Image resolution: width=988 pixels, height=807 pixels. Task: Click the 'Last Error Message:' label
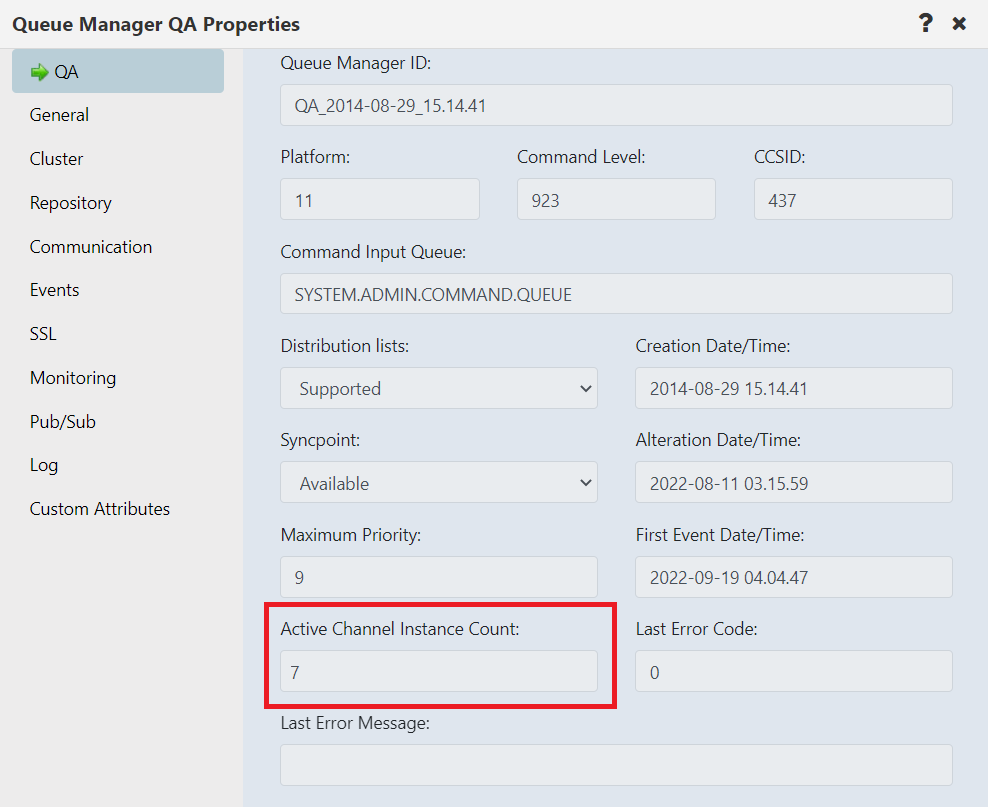[355, 723]
